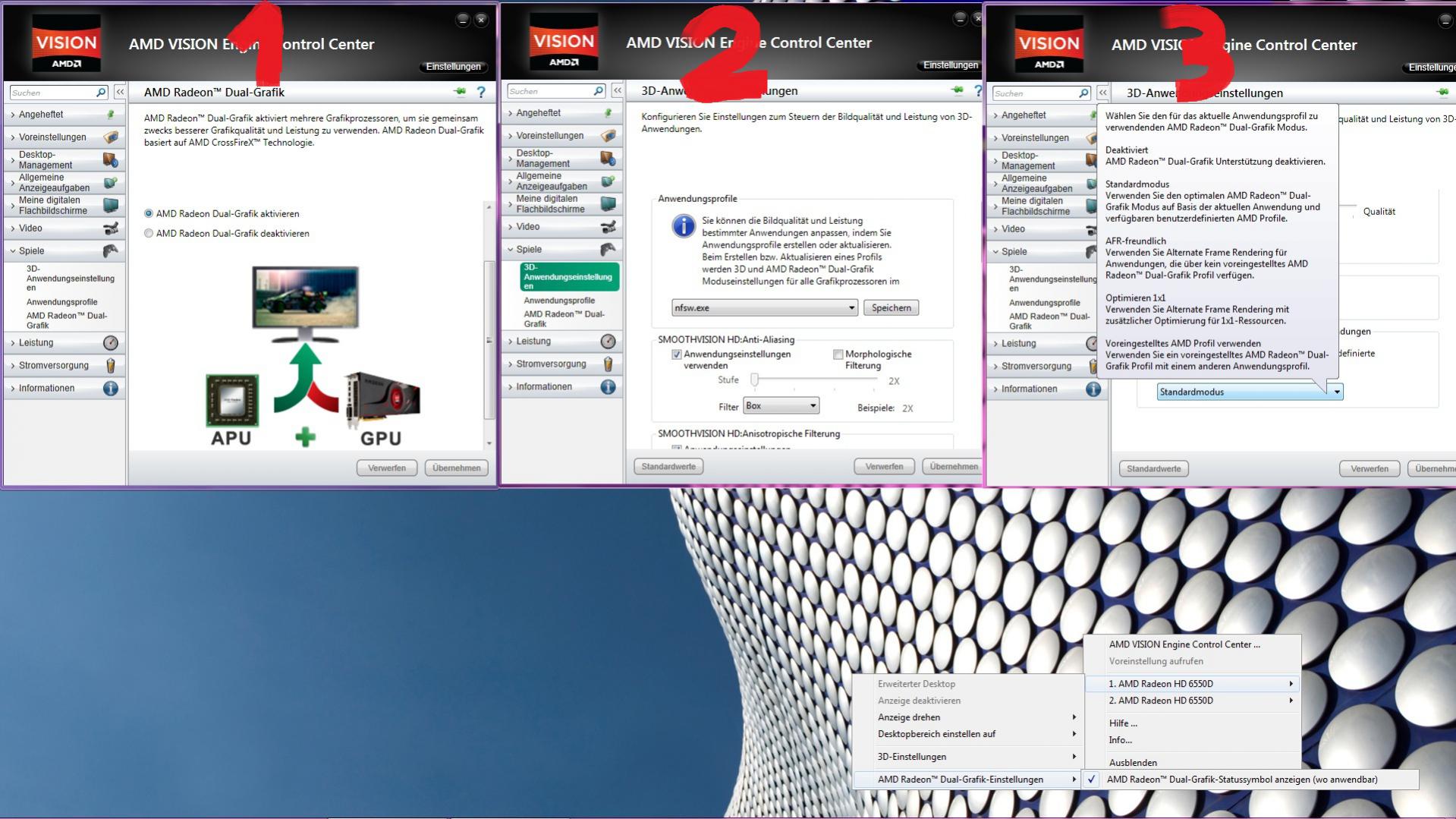The height and width of the screenshot is (819, 1456).
Task: Click the Spiele gamepad icon in window 2 sidebar
Action: point(608,249)
